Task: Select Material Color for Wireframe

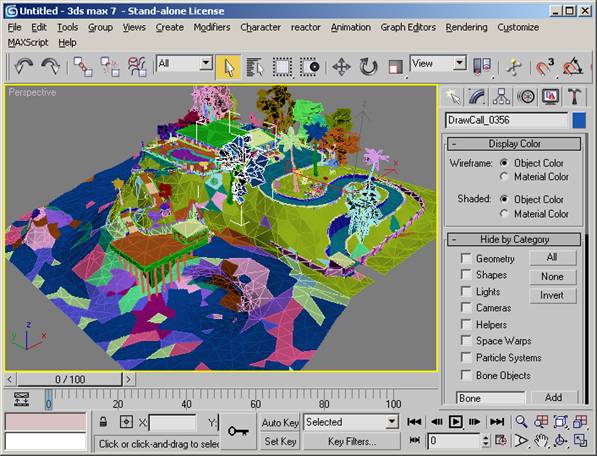Action: click(504, 177)
